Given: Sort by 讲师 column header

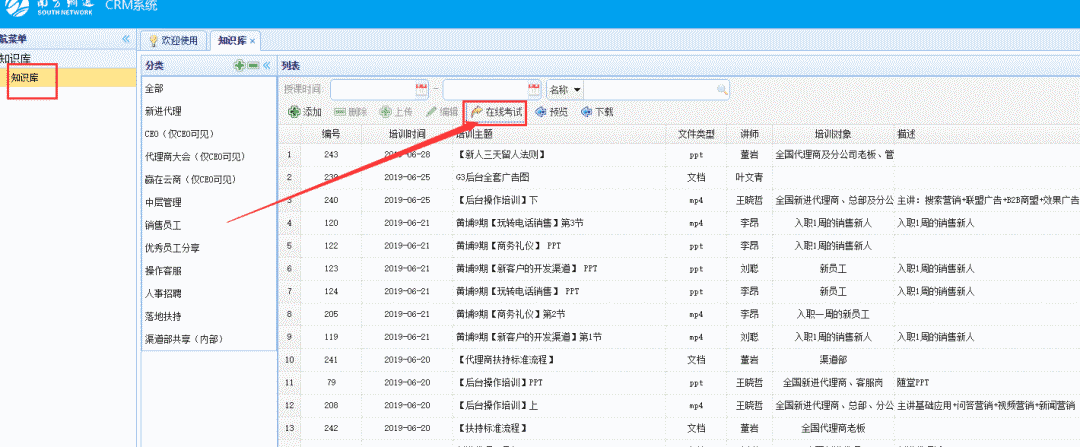Looking at the screenshot, I should click(749, 134).
